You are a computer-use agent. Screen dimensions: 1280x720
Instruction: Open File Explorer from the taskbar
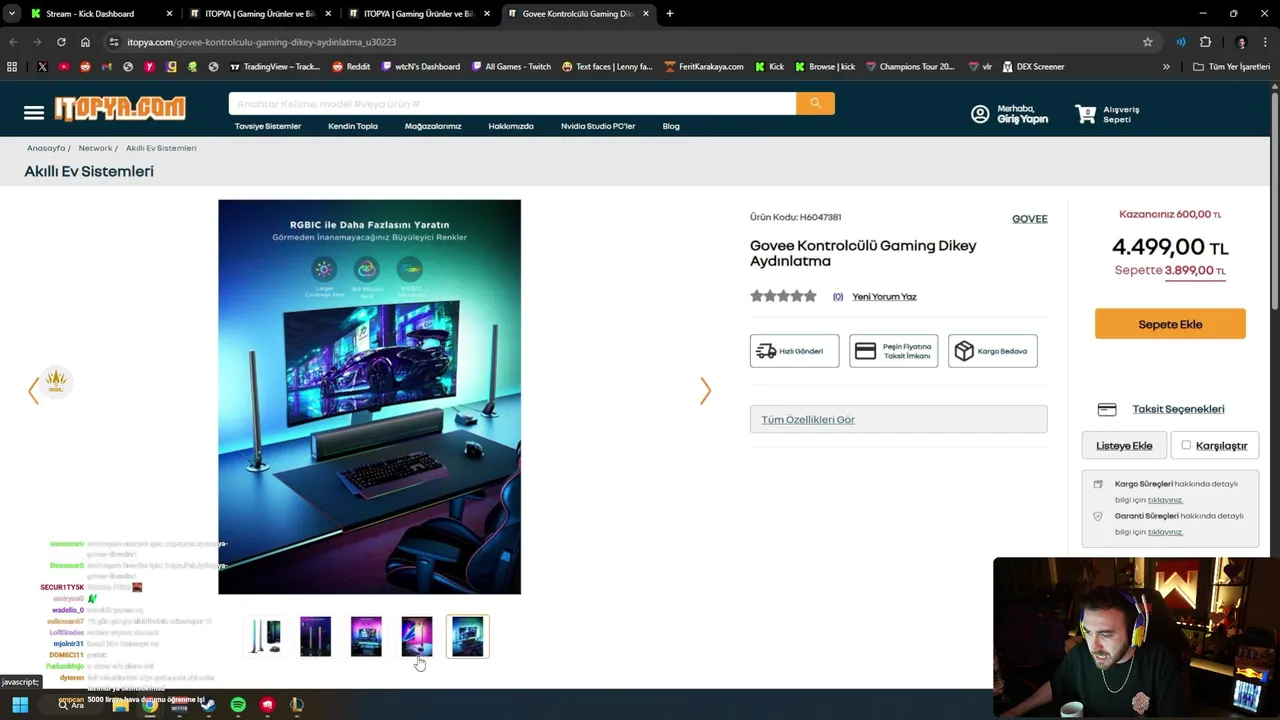[120, 705]
